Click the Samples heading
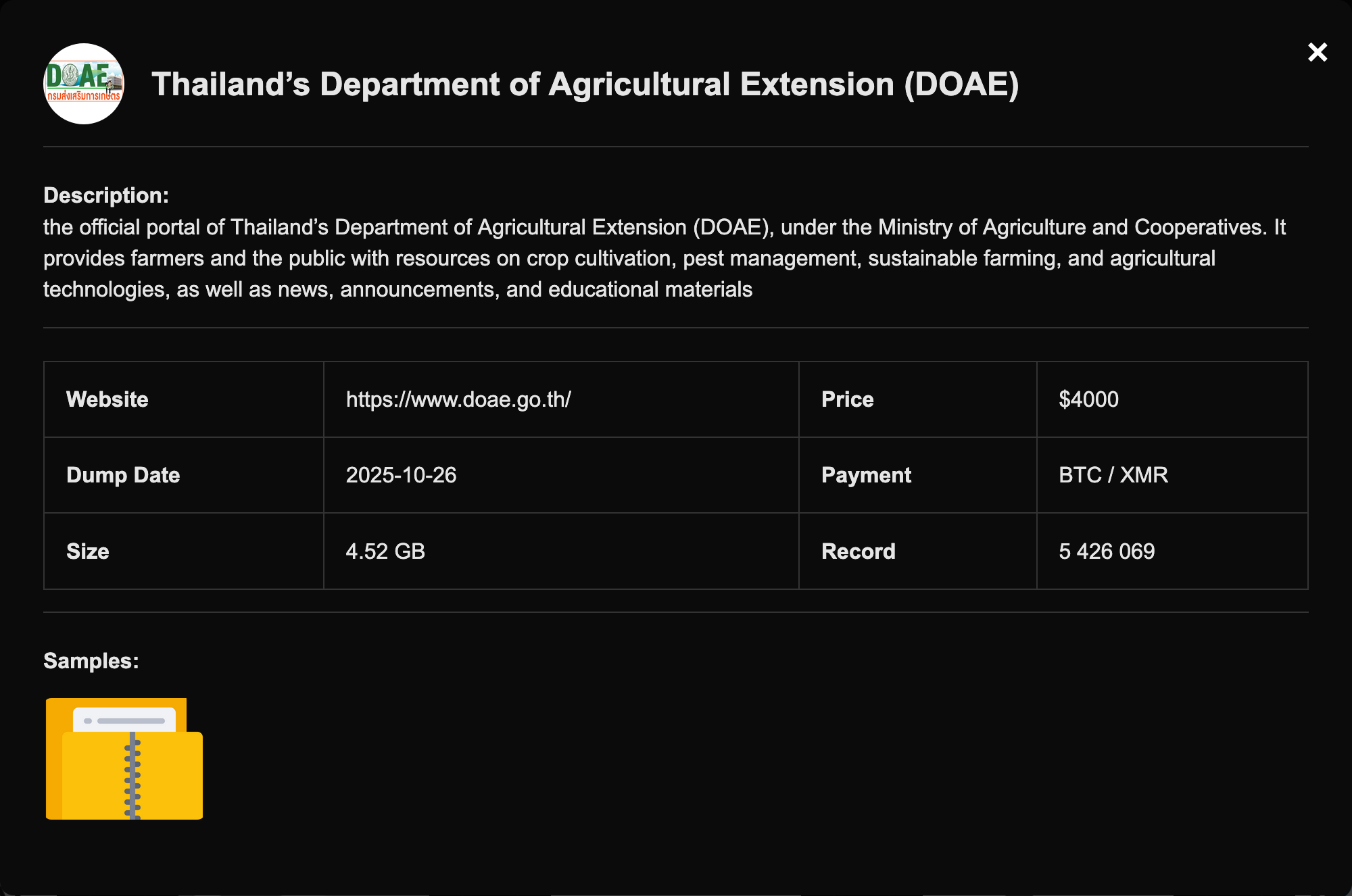This screenshot has width=1352, height=896. 91,661
